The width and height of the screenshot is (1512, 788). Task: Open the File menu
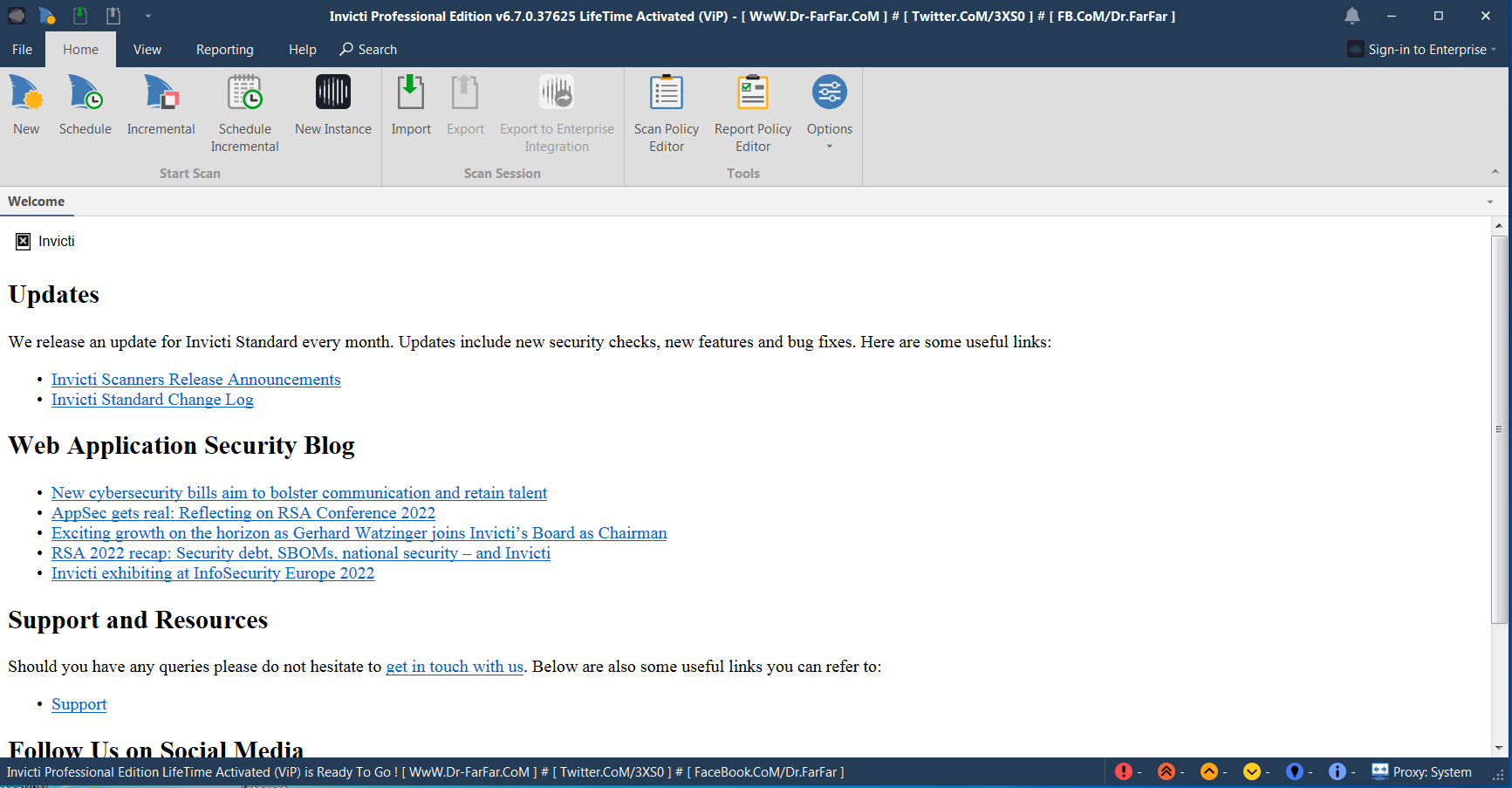coord(22,50)
